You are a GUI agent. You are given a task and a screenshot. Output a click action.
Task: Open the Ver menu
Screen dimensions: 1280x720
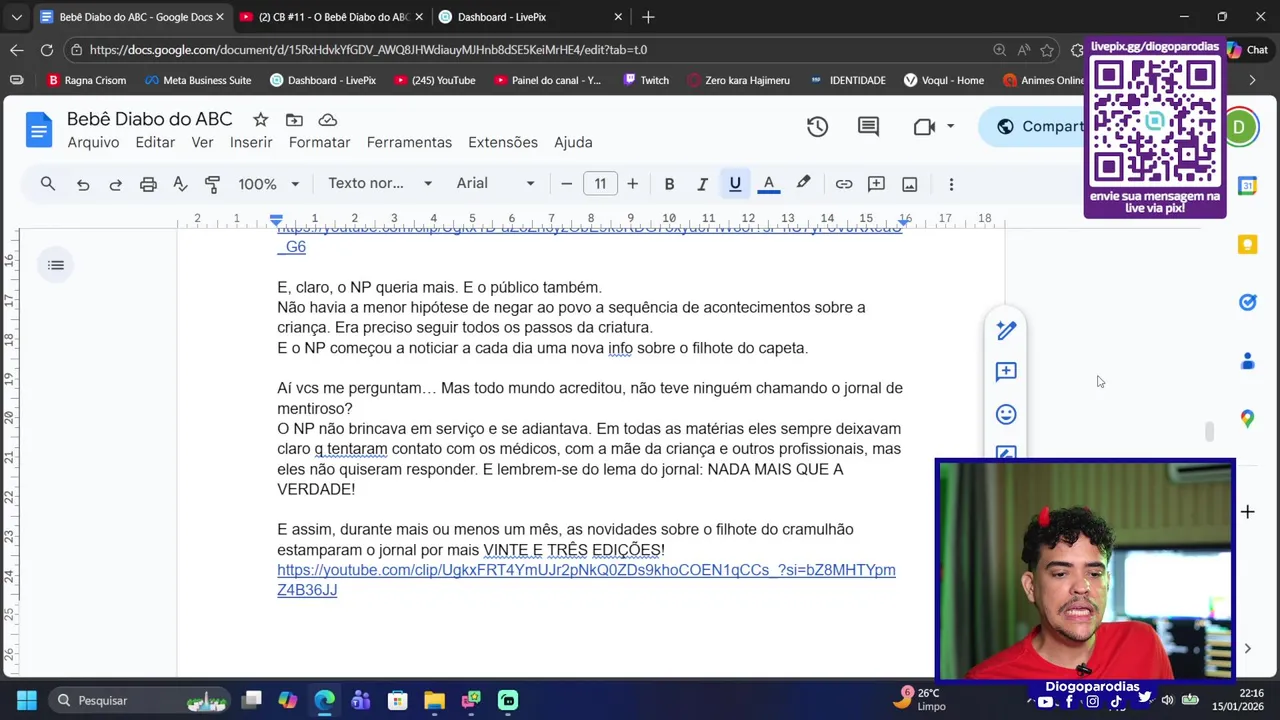click(202, 143)
